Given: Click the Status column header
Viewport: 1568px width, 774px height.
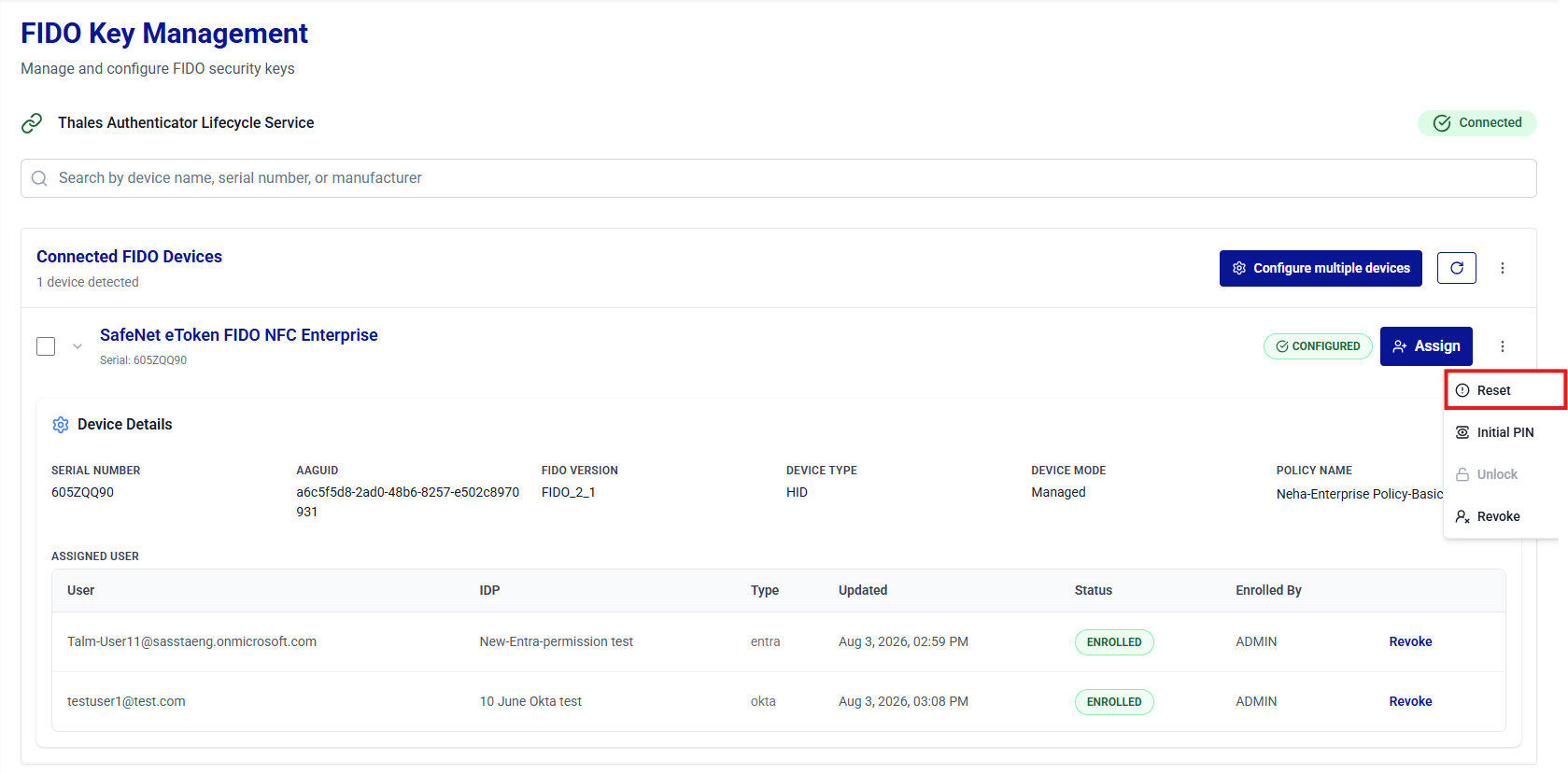Looking at the screenshot, I should 1094,590.
